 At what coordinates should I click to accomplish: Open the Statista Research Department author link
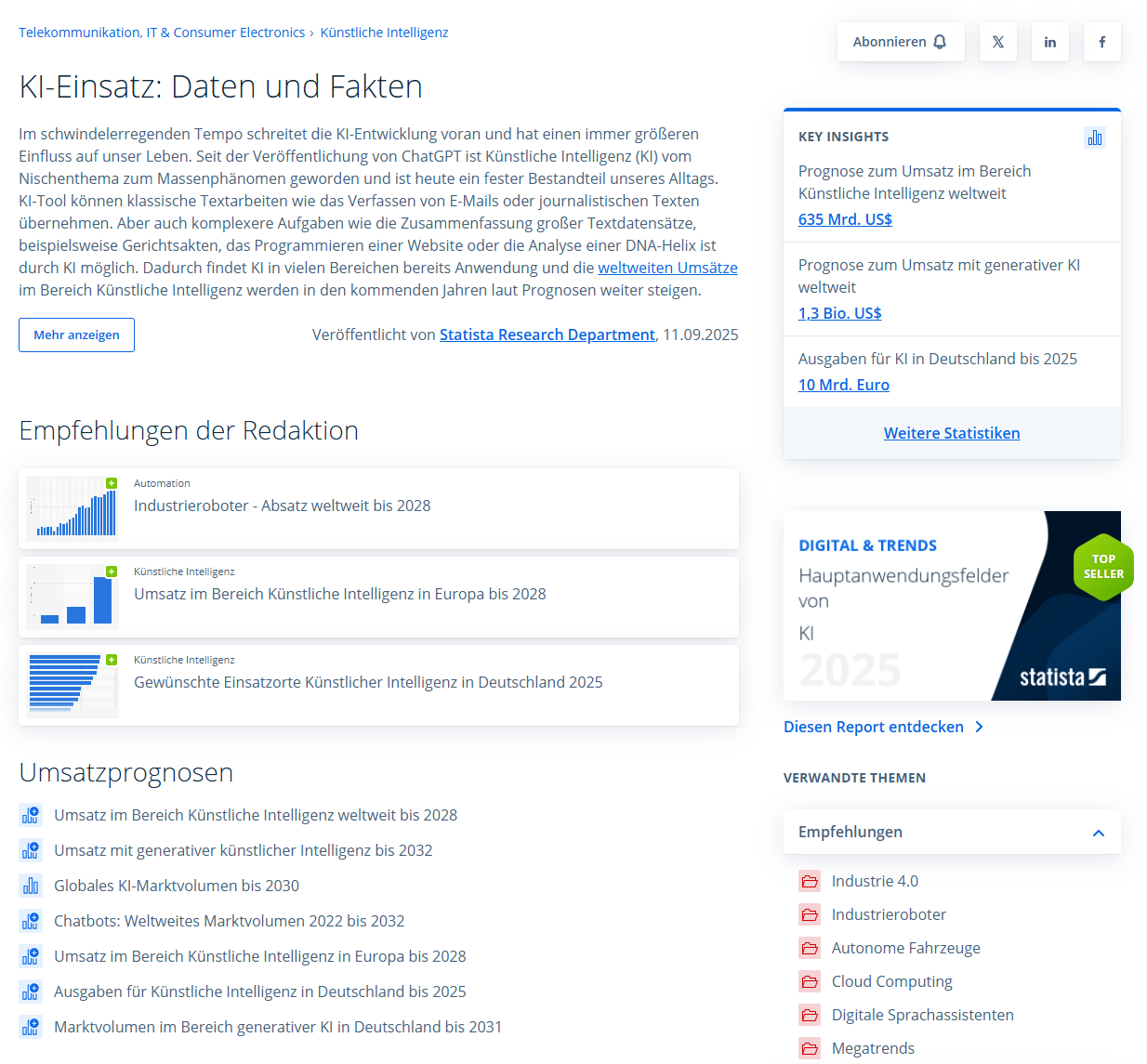(x=547, y=335)
